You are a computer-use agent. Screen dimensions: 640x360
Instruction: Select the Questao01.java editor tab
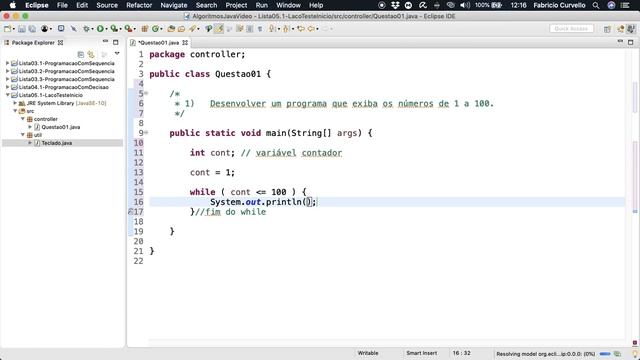pos(158,42)
